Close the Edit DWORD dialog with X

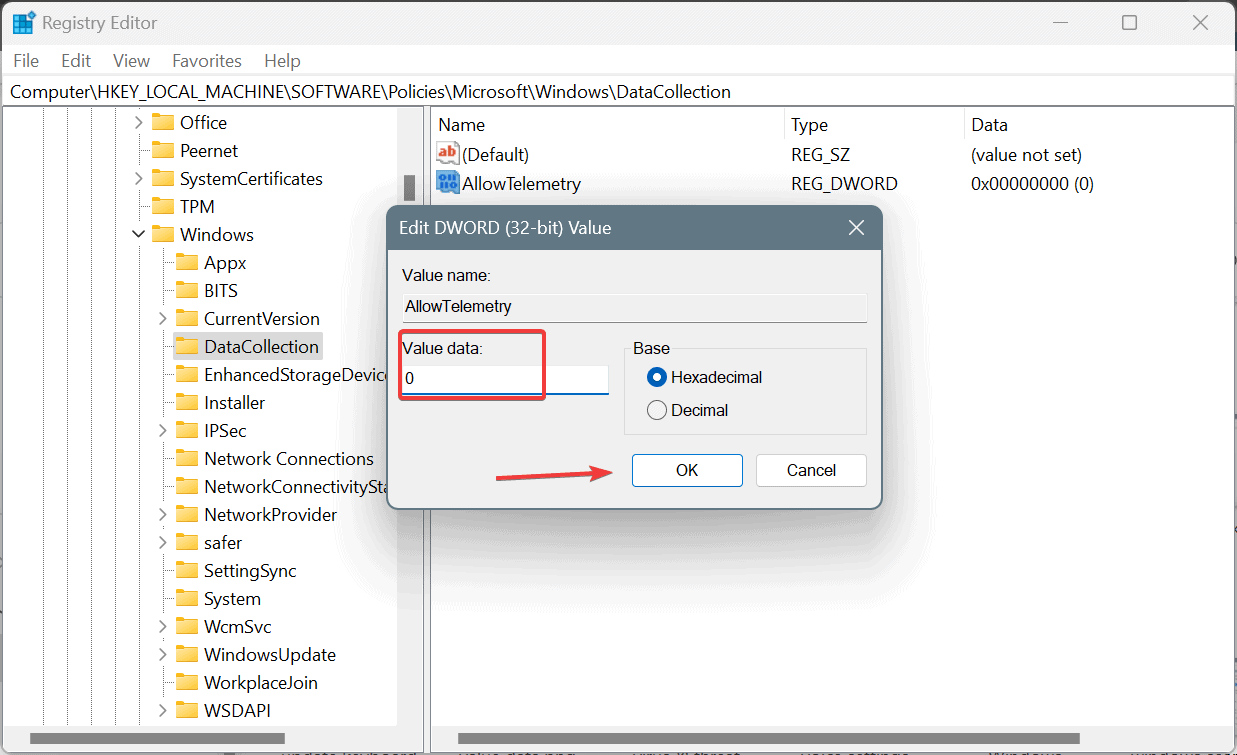pyautogui.click(x=856, y=228)
